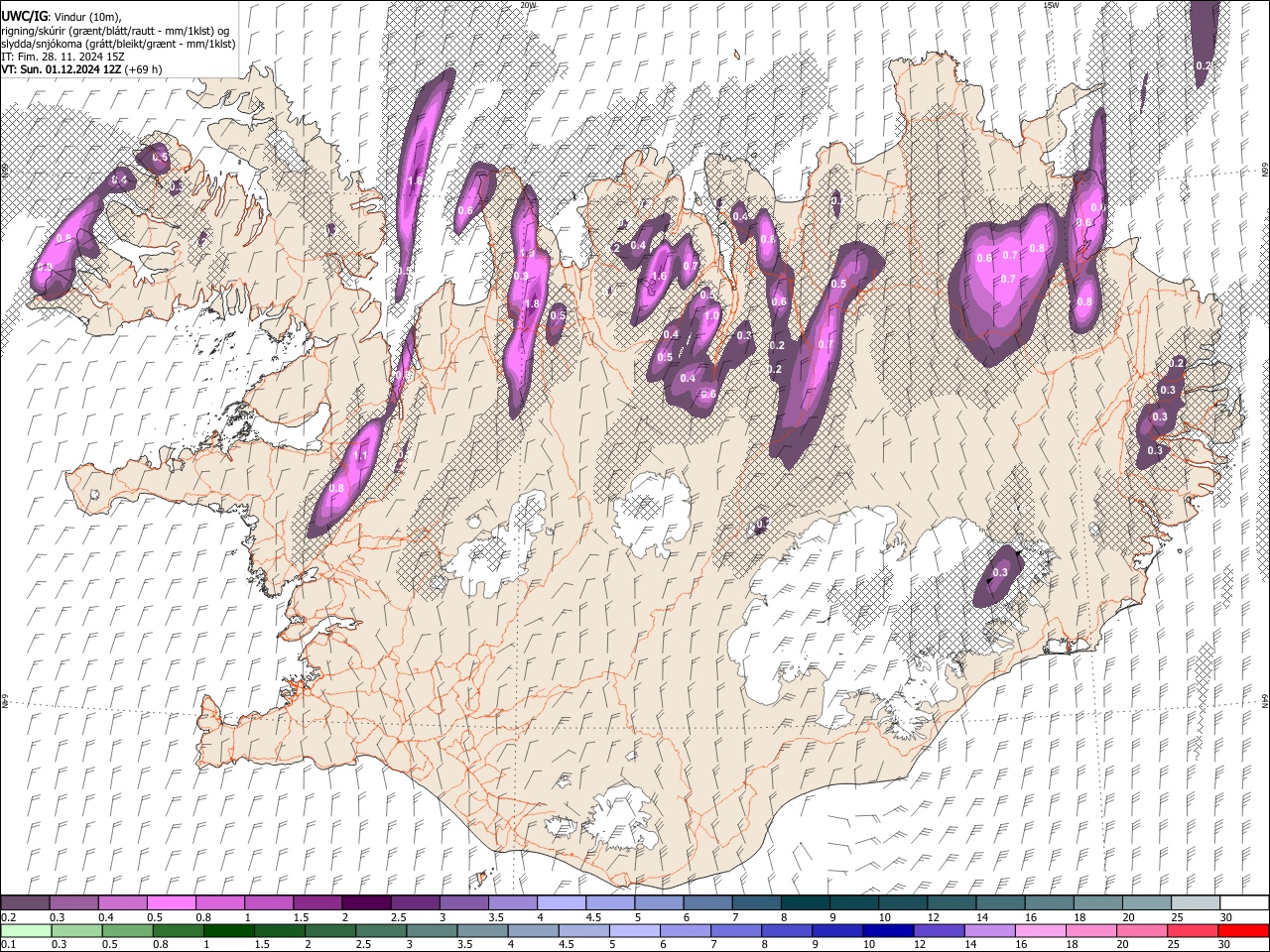Select the lilac 14–16 lower legend swatch

pos(989,930)
